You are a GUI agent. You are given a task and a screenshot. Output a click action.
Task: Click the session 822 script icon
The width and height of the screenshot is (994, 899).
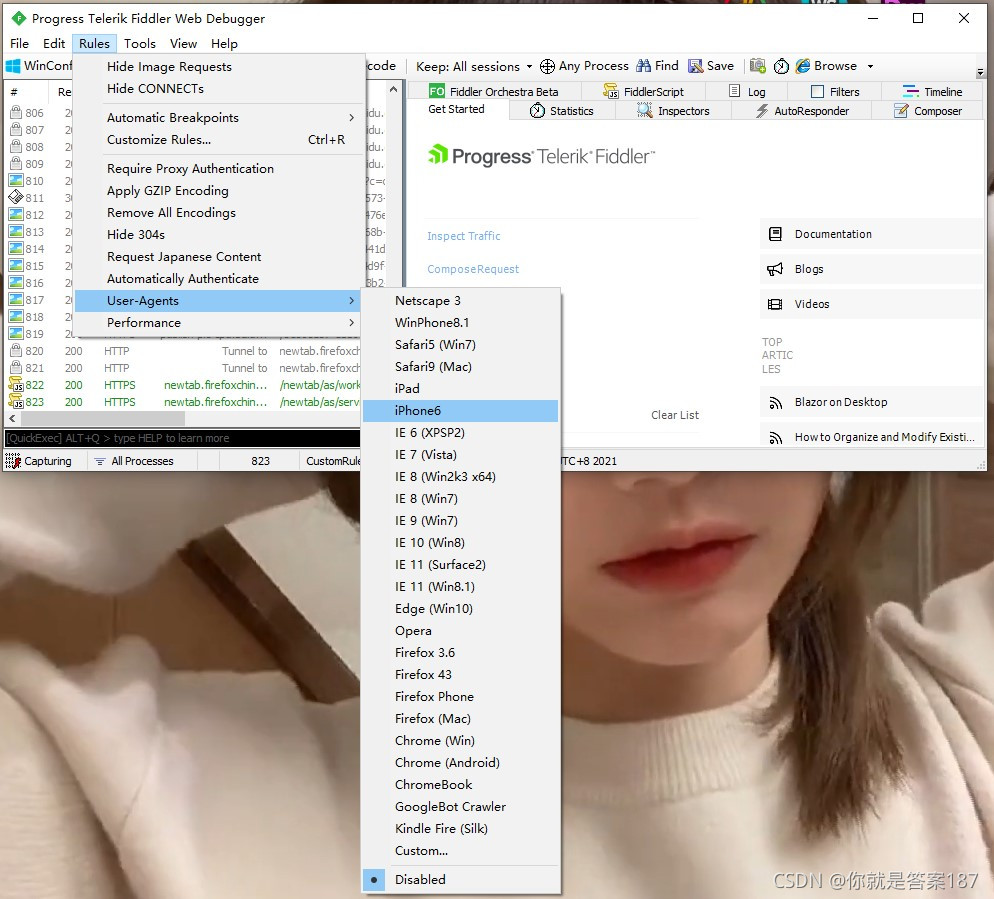[15, 384]
